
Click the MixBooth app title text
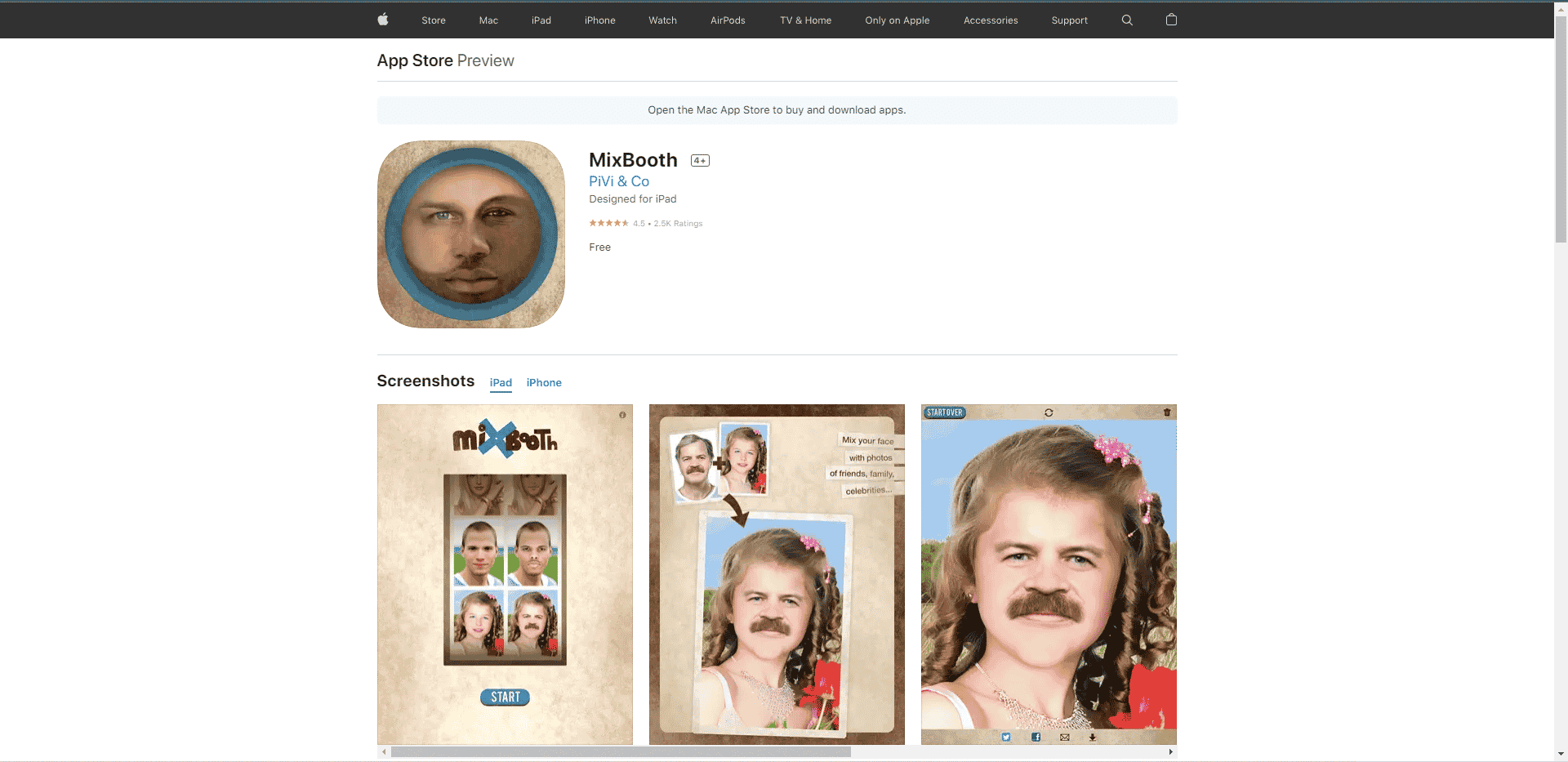tap(633, 160)
